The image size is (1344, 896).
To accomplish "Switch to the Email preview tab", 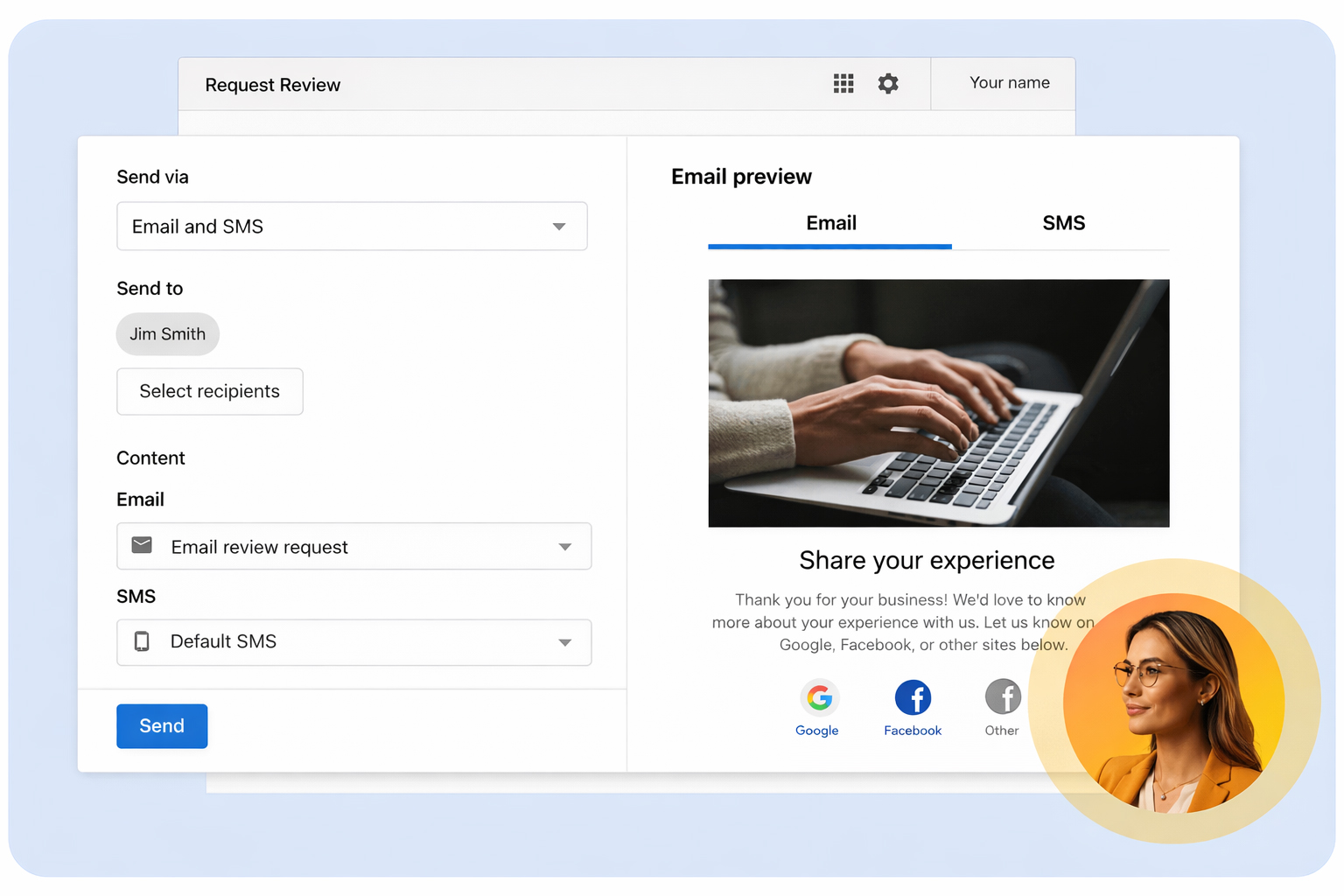I will click(x=830, y=224).
